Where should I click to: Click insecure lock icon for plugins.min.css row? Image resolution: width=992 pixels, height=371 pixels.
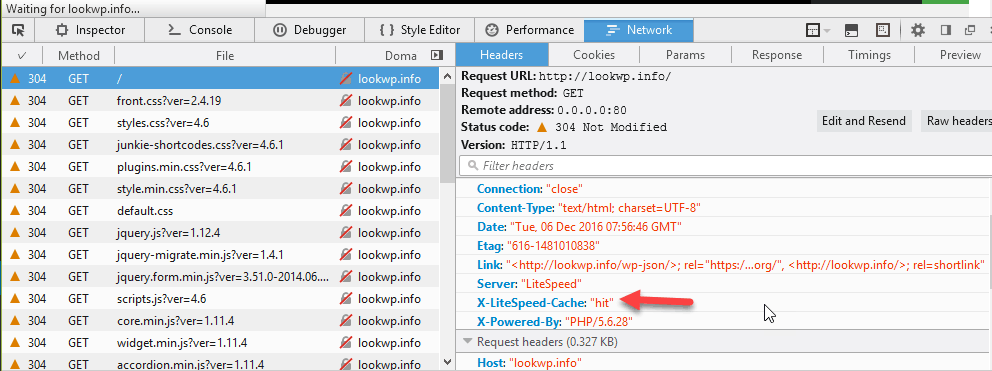point(345,167)
